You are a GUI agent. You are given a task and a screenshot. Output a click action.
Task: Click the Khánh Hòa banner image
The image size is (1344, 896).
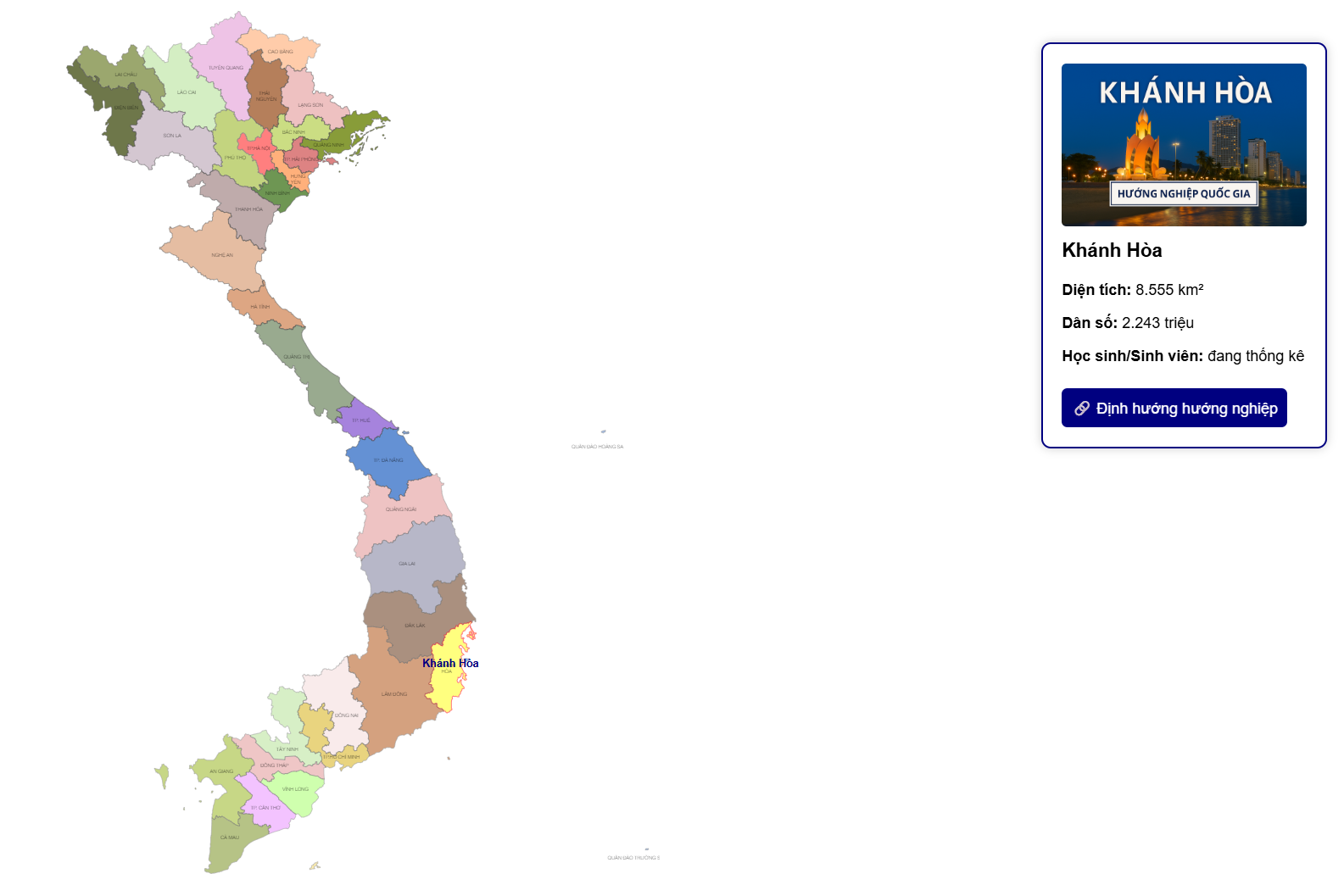tap(1184, 145)
